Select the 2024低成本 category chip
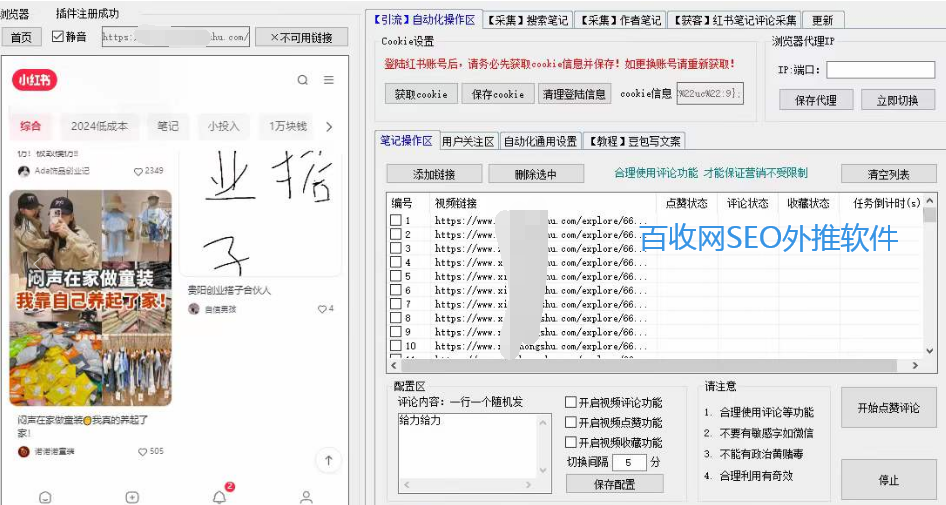Screen dimensions: 946x505 pyautogui.click(x=100, y=126)
